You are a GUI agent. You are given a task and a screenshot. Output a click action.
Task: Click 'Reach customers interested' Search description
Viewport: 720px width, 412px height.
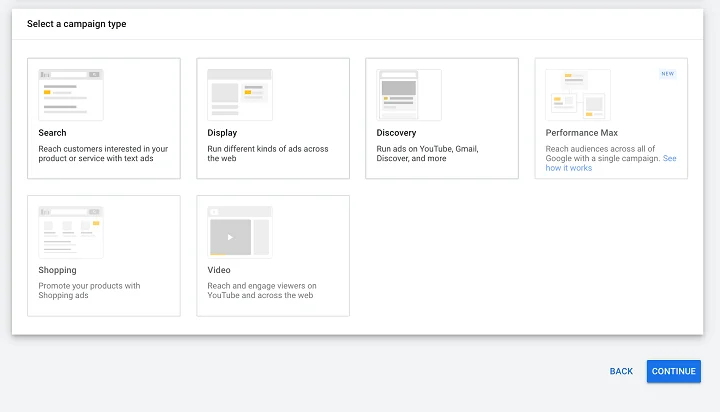[103, 153]
